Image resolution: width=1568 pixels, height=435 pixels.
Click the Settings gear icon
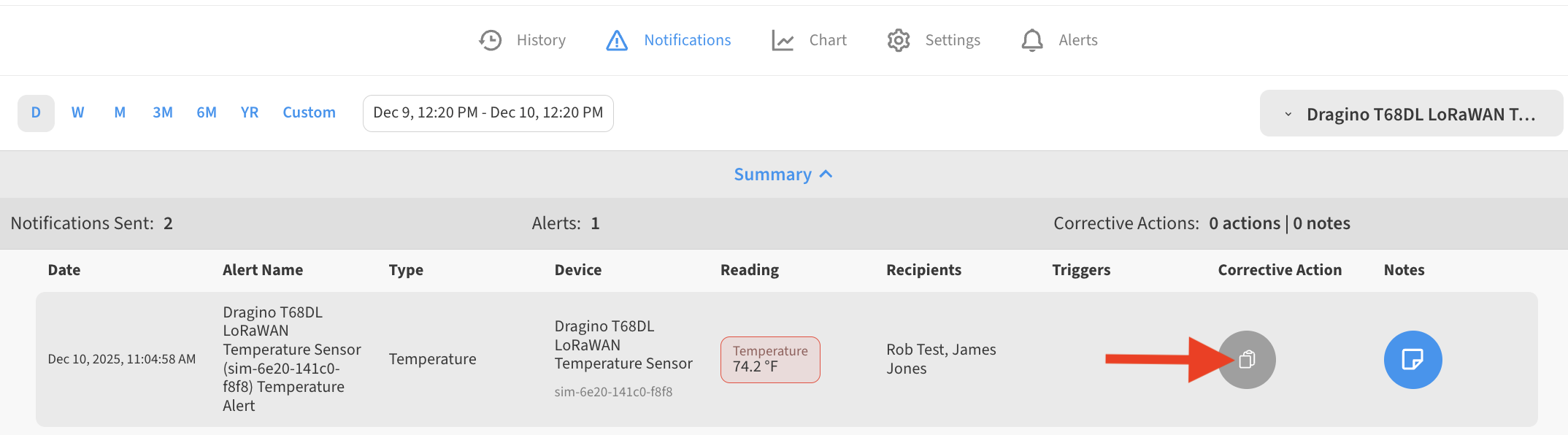tap(899, 40)
